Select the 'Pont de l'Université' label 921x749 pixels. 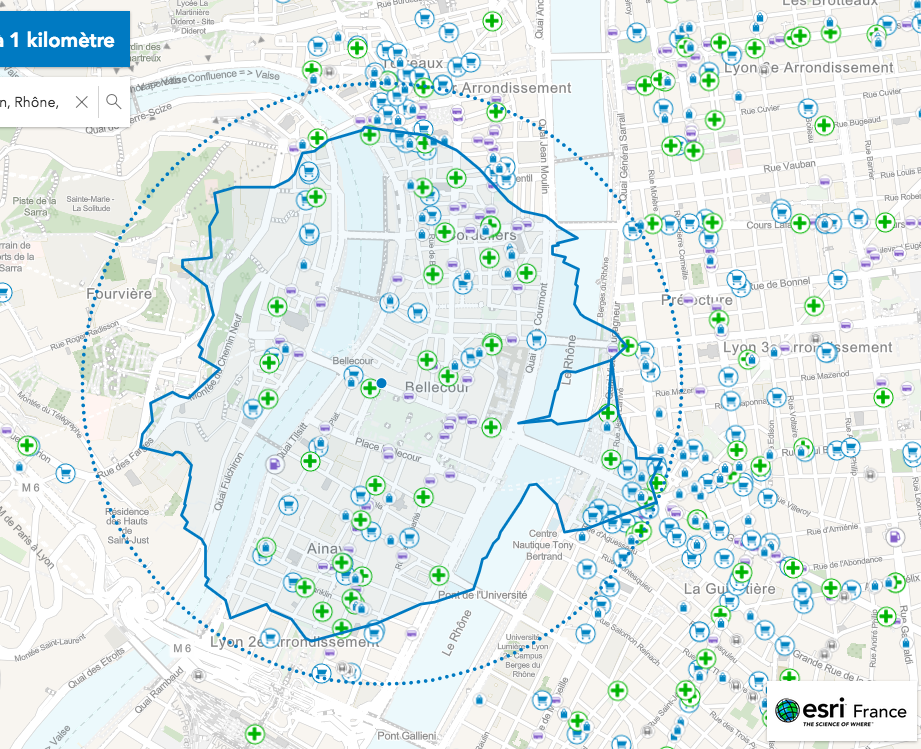(x=482, y=595)
